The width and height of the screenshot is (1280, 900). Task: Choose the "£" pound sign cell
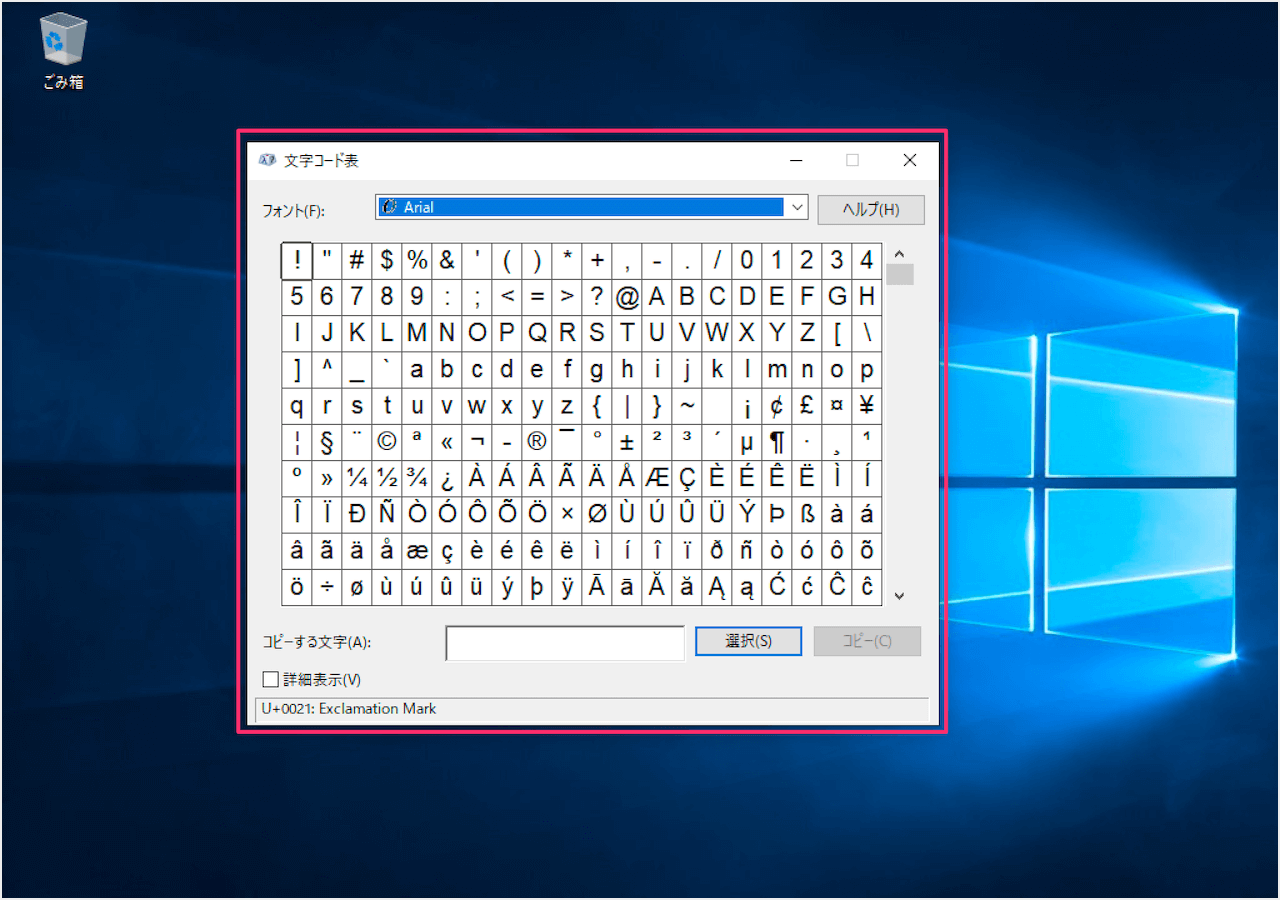(x=807, y=406)
